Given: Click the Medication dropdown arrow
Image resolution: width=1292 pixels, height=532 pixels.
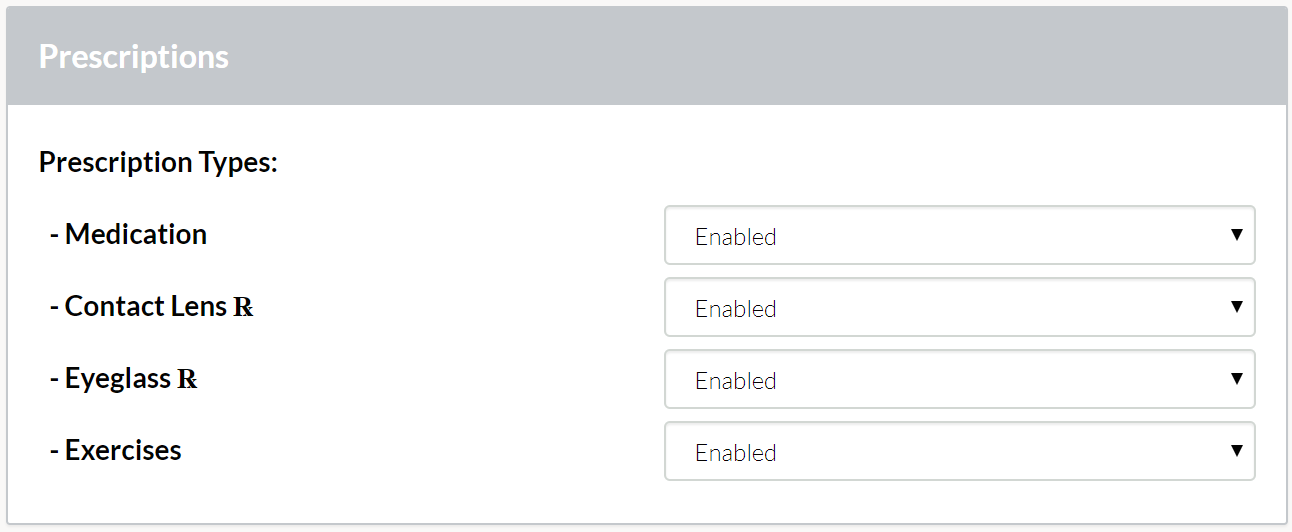Looking at the screenshot, I should (1237, 235).
